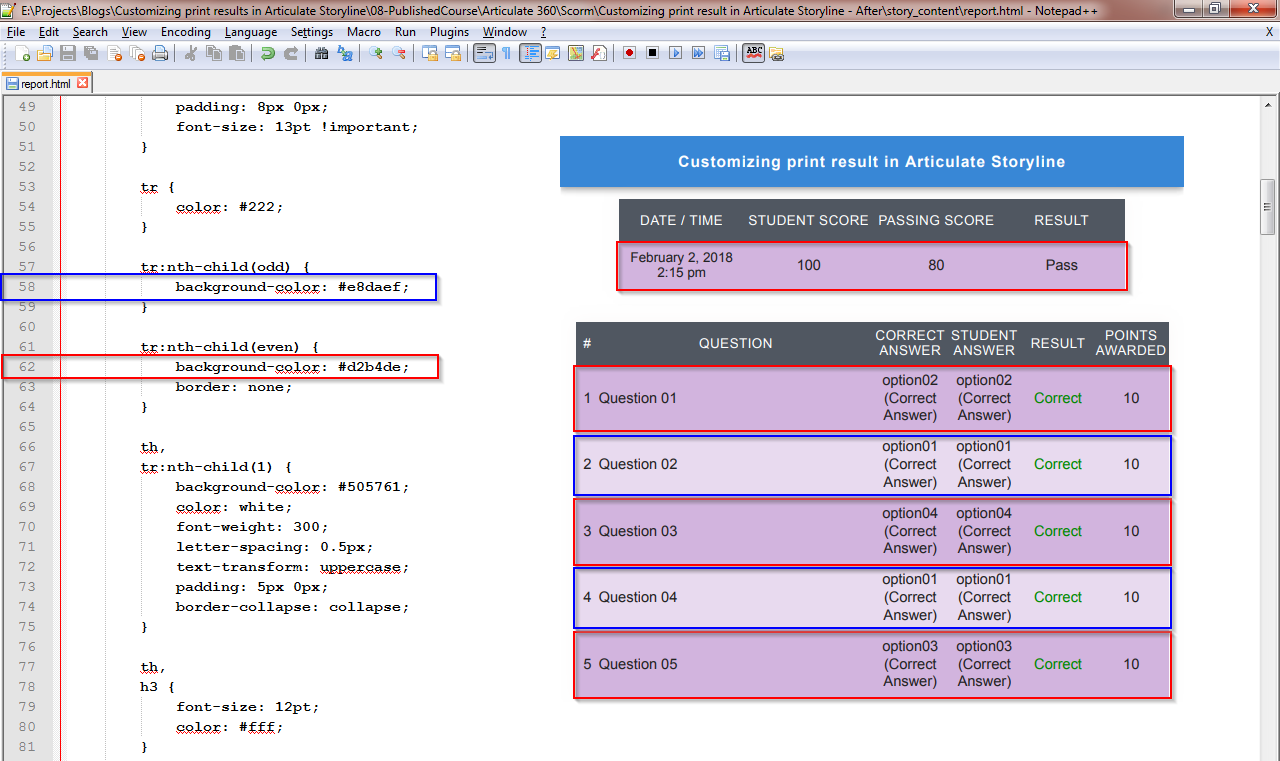Click 'font-size: 13pt !important;' line
Image resolution: width=1280 pixels, height=761 pixels.
[x=297, y=127]
